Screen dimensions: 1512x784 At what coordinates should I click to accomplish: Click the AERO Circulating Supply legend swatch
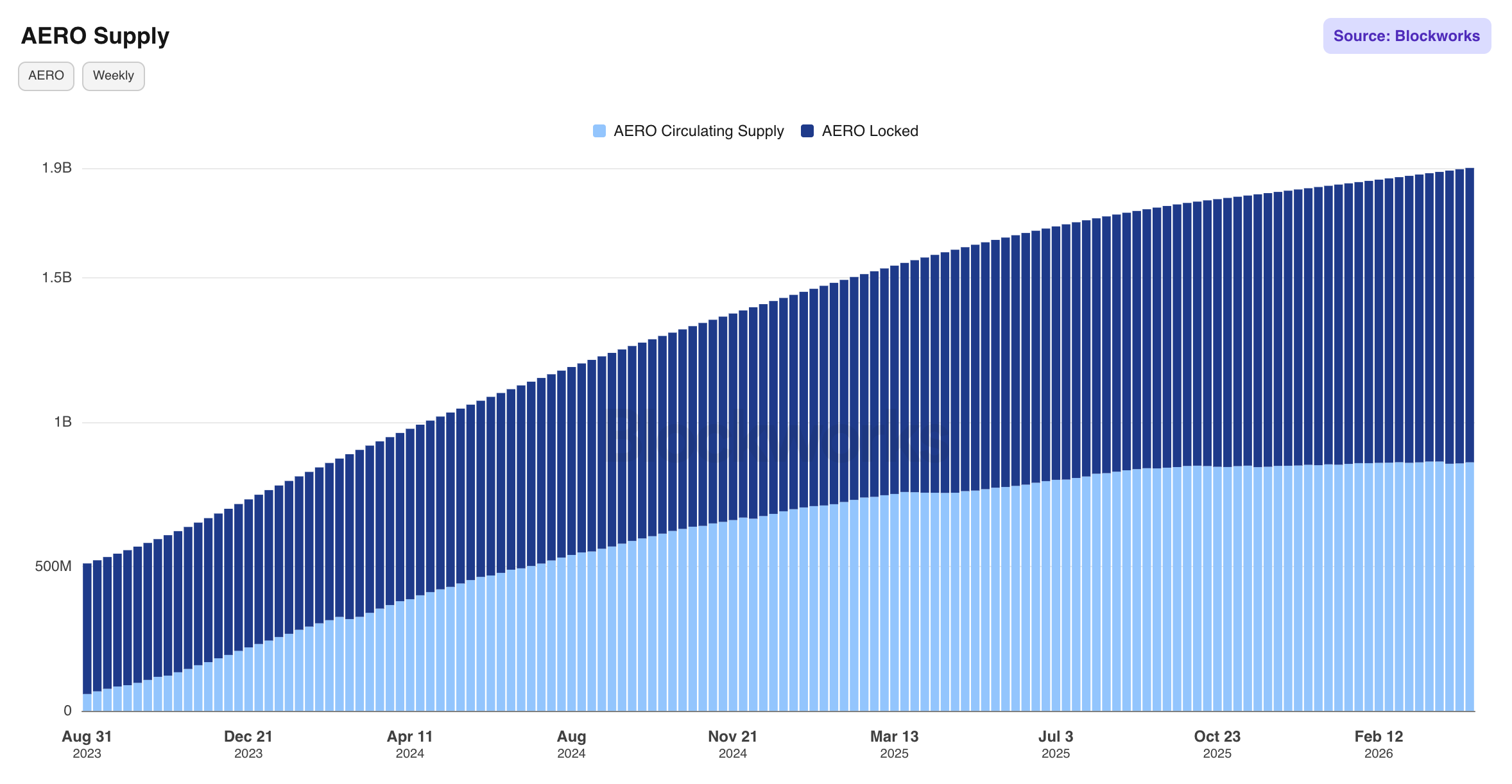point(599,131)
